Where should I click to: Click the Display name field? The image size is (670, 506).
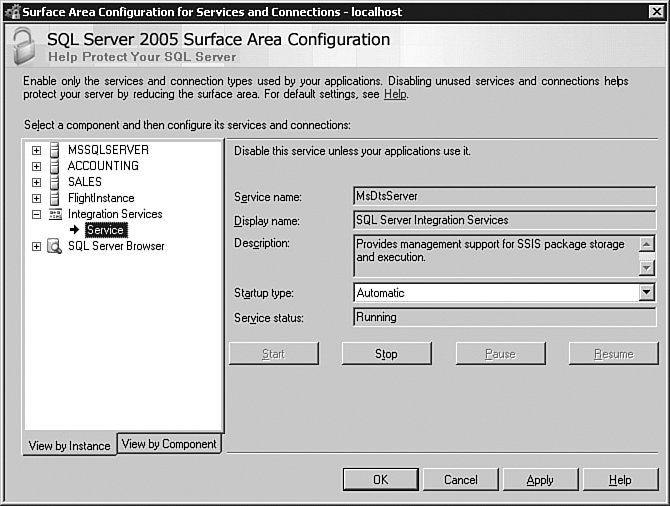point(504,220)
